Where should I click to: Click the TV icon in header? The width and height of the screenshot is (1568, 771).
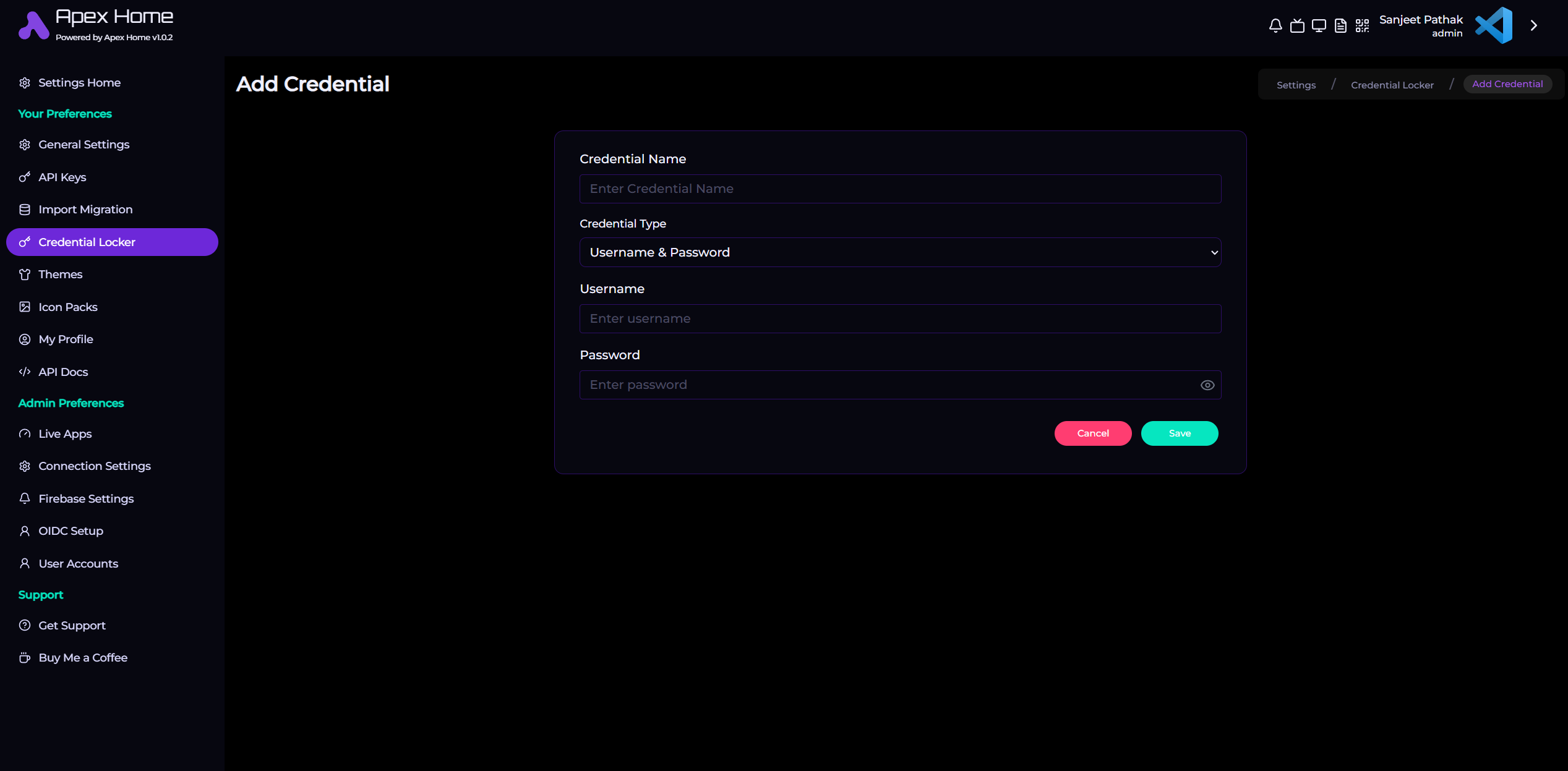click(x=1297, y=26)
